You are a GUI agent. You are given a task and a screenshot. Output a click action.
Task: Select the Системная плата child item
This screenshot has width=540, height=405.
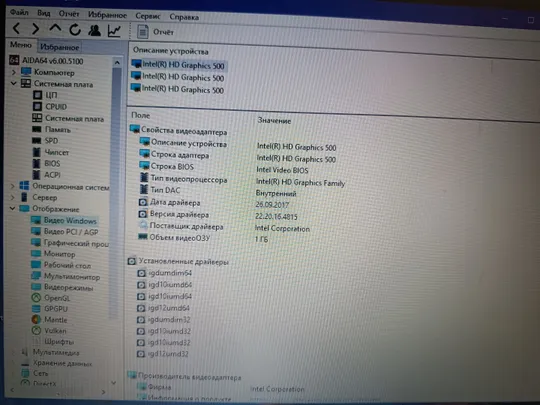[x=68, y=118]
